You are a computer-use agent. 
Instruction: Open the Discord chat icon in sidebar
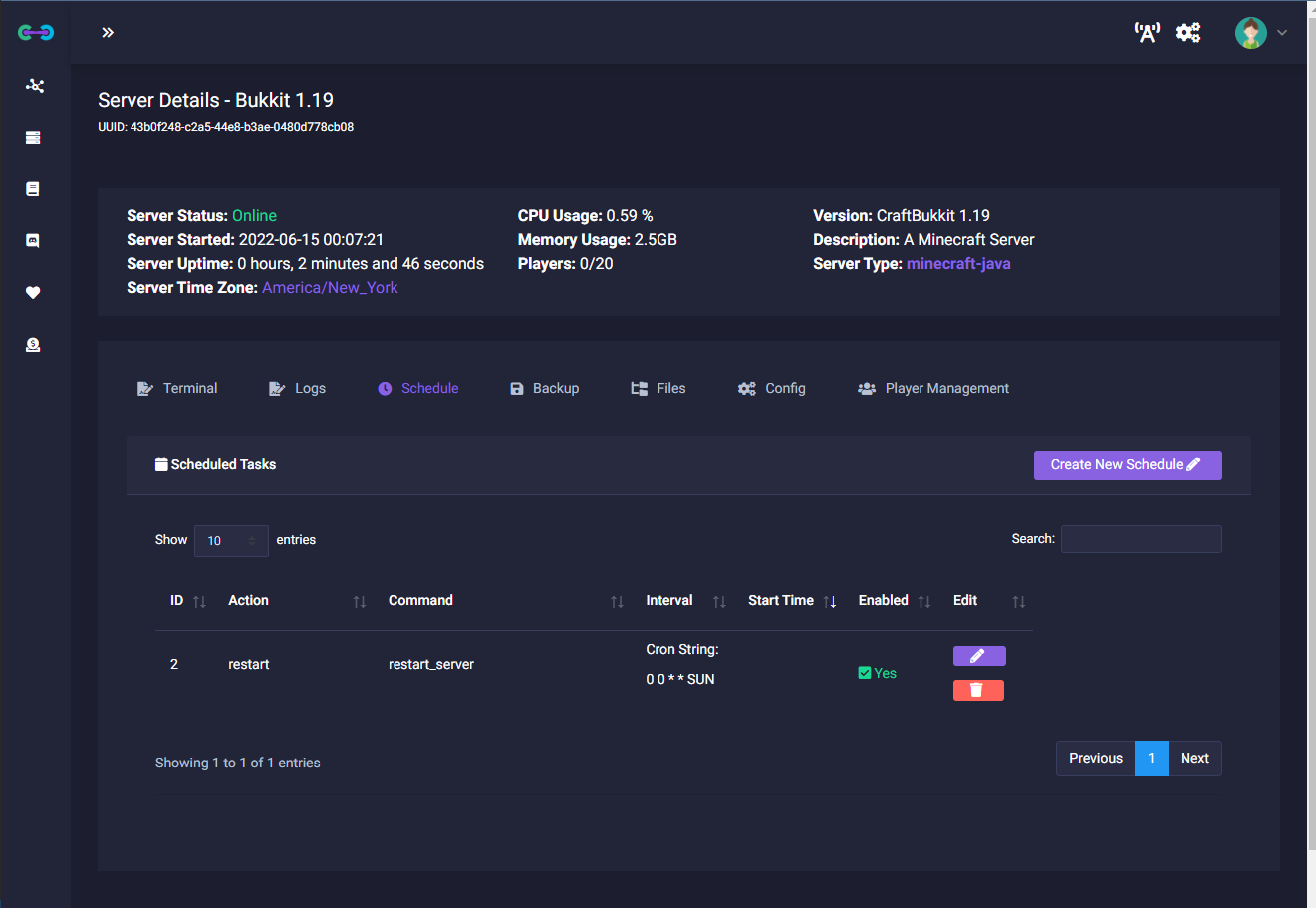click(33, 241)
